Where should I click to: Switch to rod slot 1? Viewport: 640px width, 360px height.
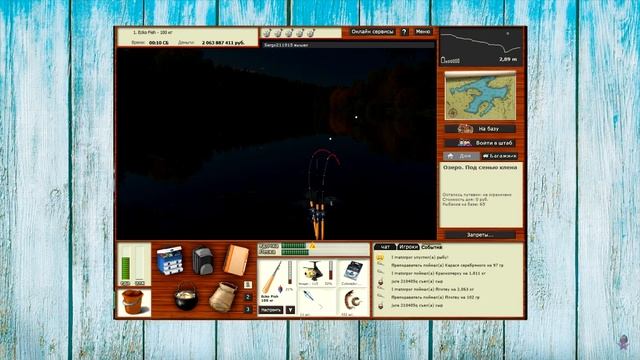248,284
